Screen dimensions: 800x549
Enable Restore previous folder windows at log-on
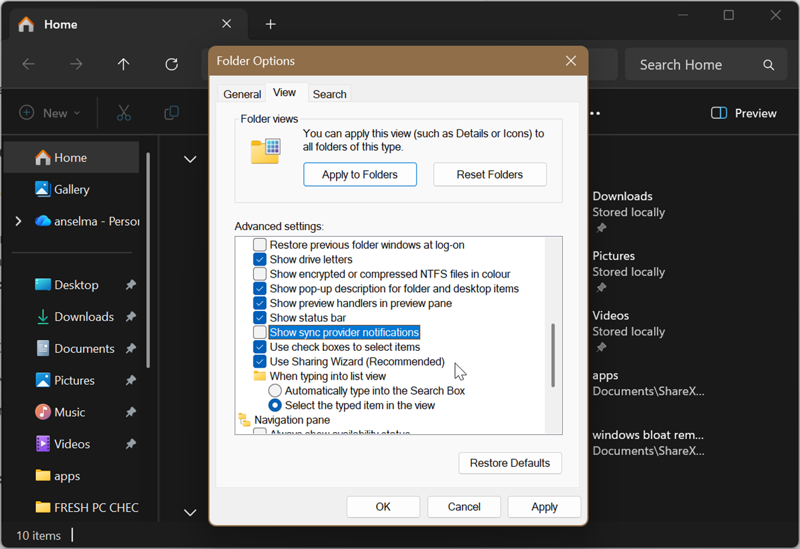coord(260,244)
